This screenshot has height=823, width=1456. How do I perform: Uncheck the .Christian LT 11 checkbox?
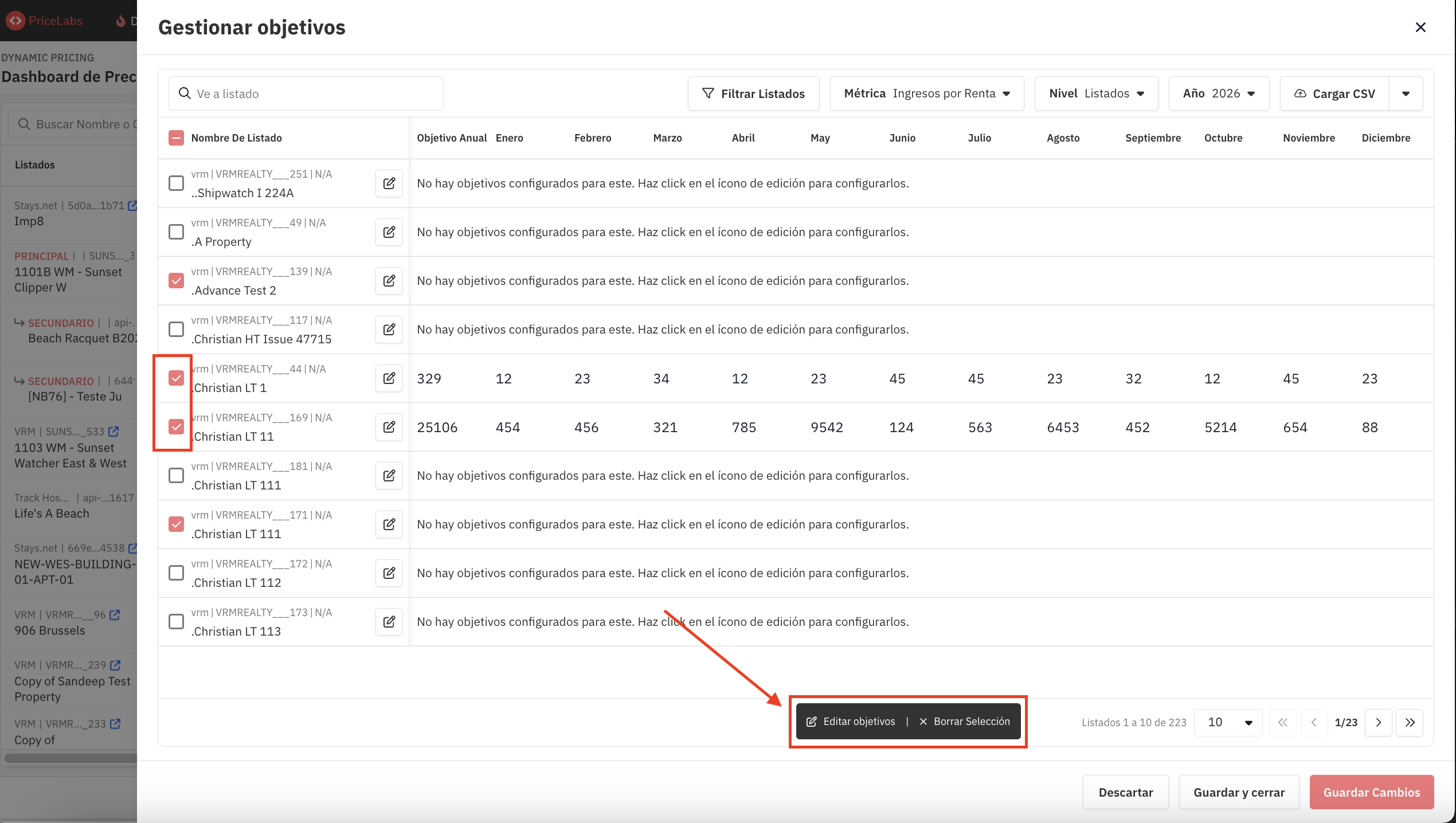176,427
